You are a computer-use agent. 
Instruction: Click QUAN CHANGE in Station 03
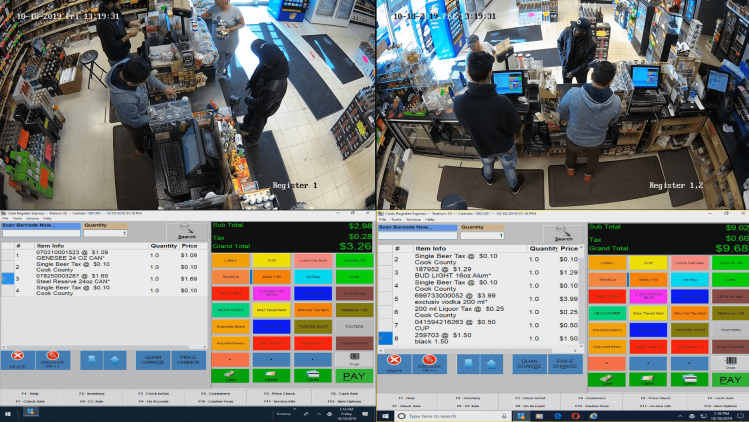[530, 364]
